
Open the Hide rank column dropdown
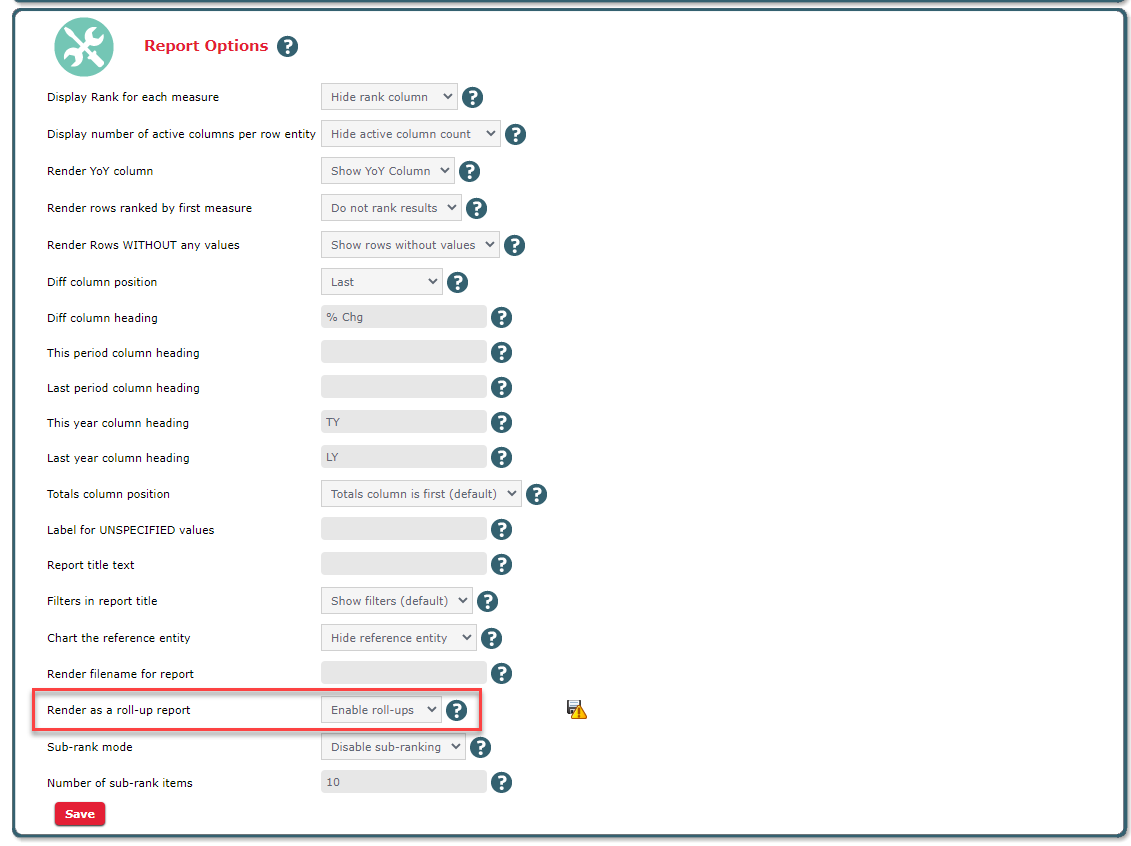point(389,97)
